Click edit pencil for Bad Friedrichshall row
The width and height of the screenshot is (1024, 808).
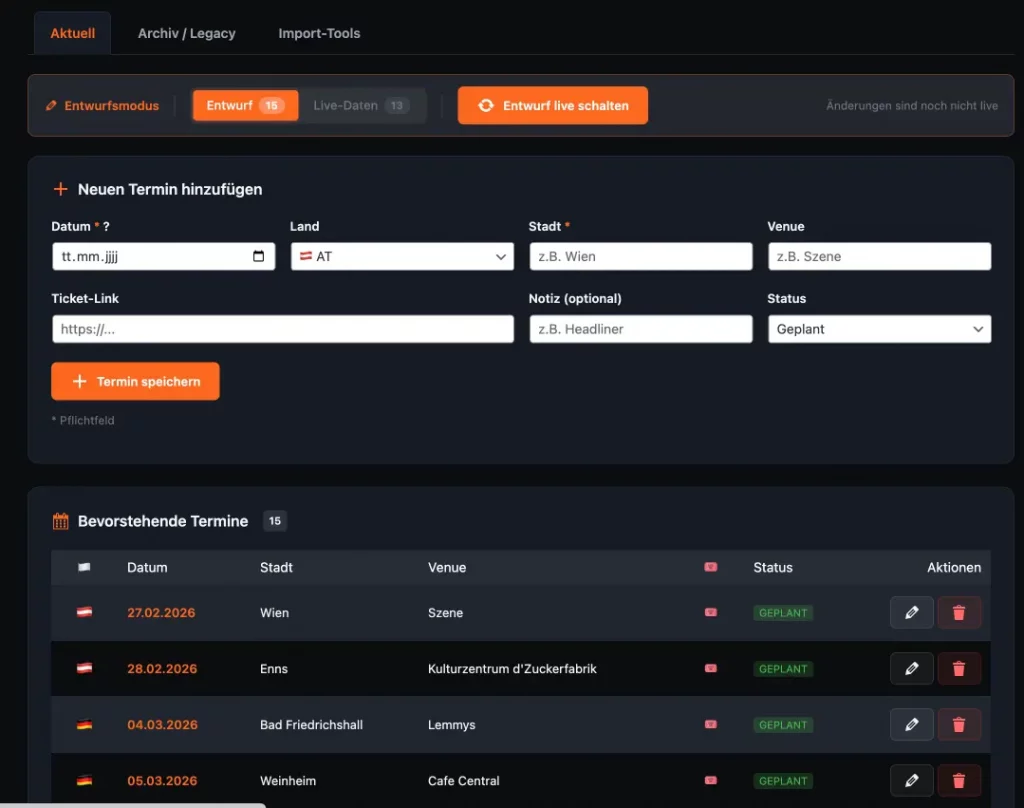911,725
